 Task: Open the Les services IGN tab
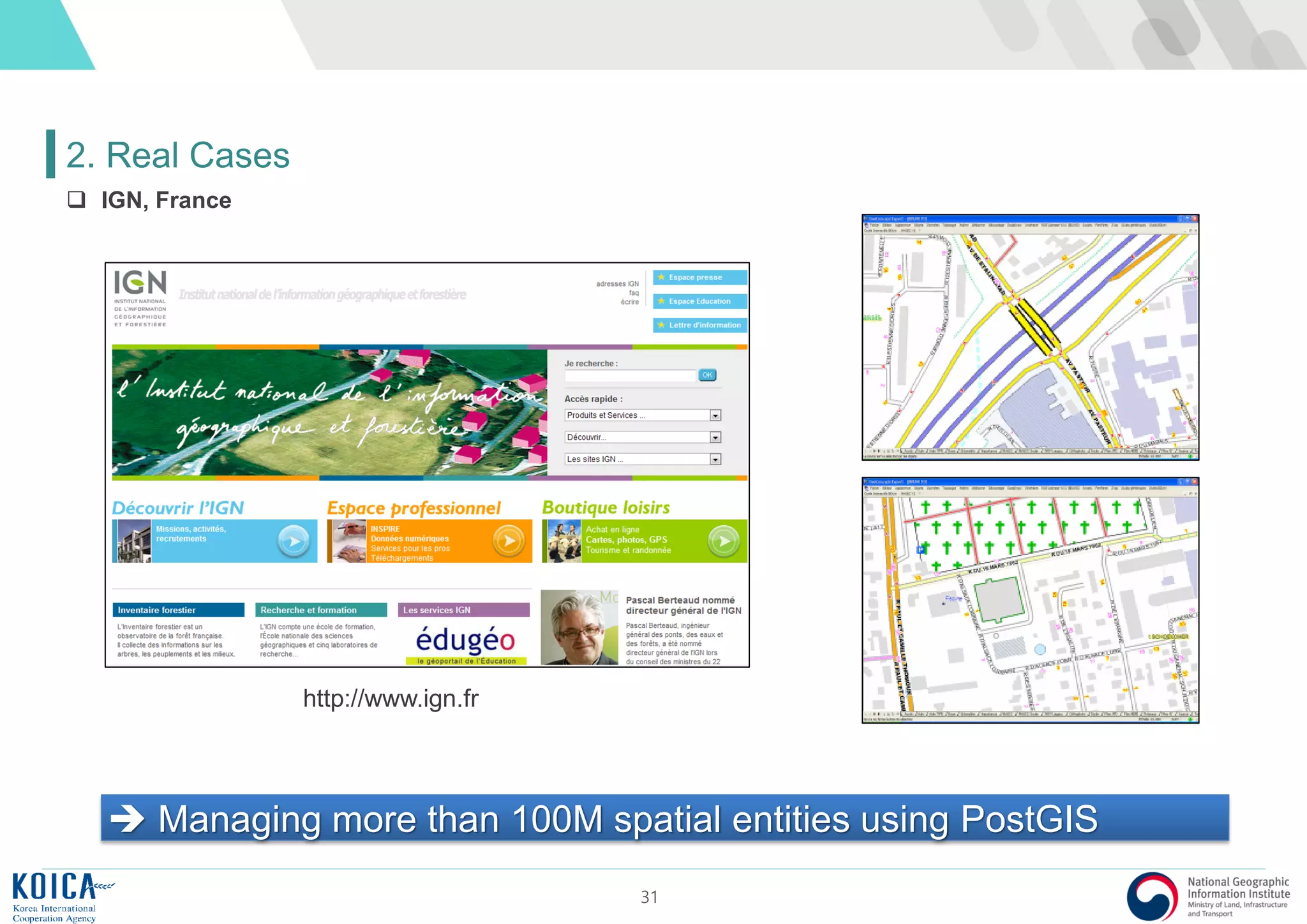coord(464,610)
